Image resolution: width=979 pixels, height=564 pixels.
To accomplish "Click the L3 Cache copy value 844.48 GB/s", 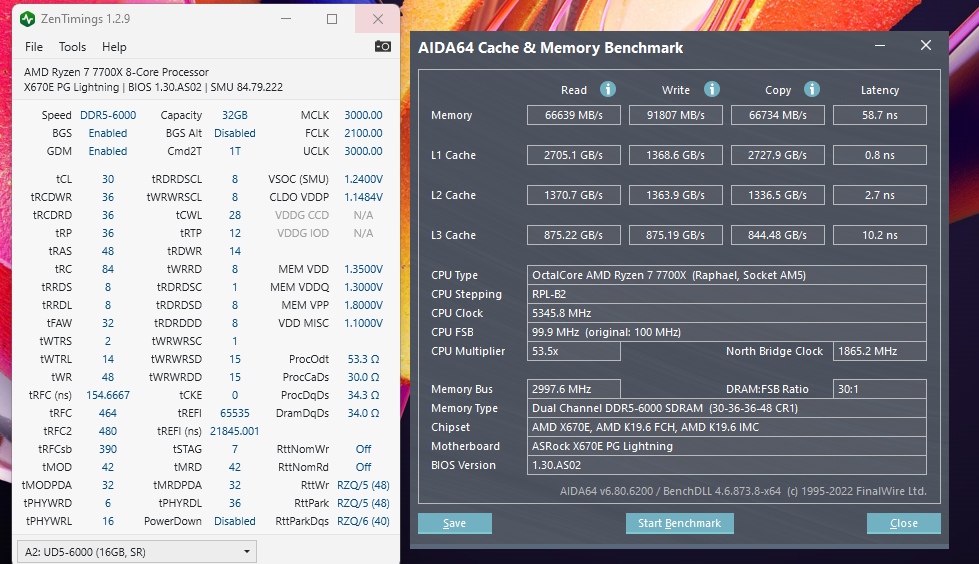I will [x=778, y=235].
